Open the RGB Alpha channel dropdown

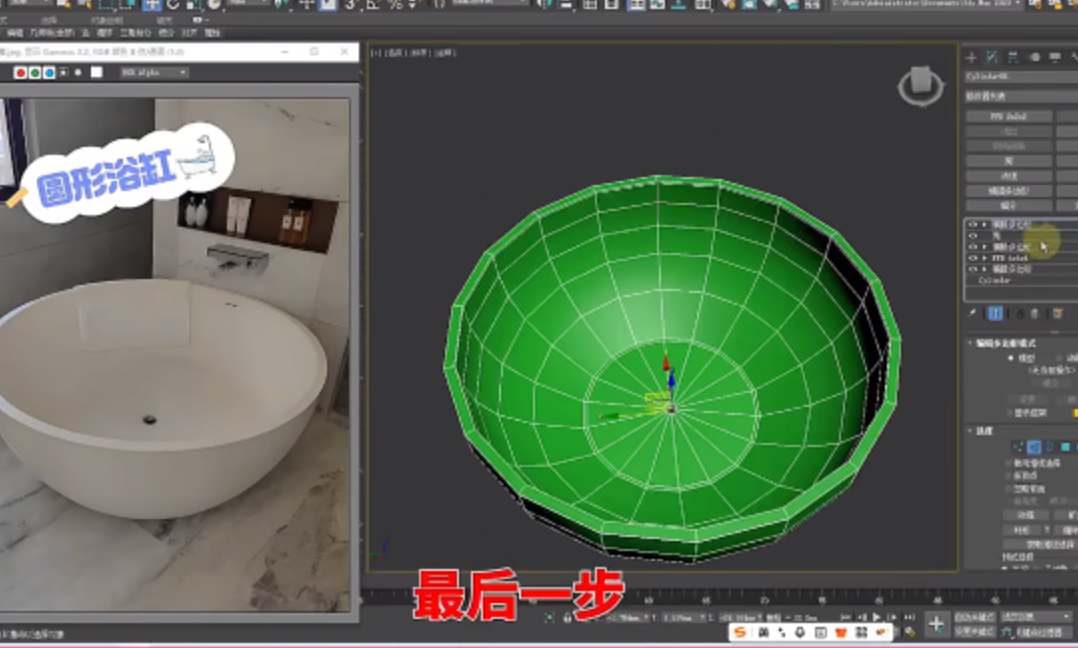(154, 73)
